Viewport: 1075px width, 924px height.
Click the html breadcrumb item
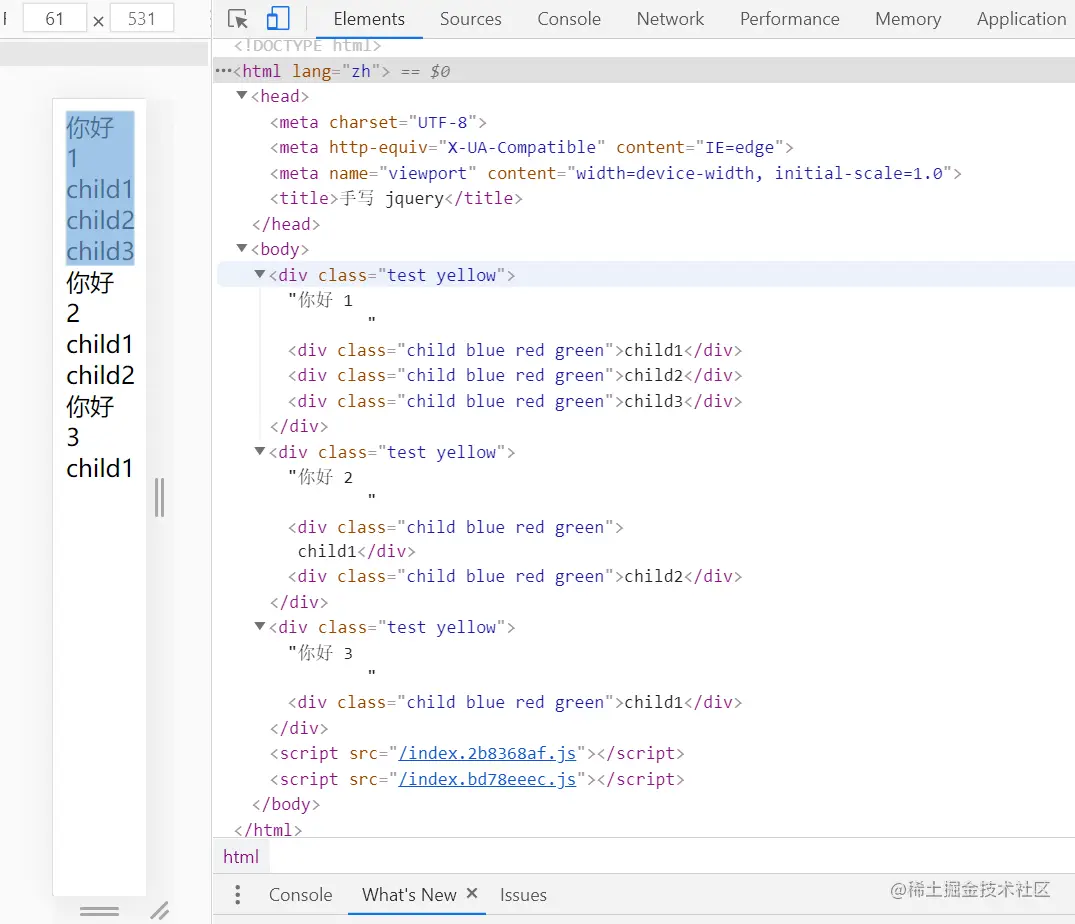[x=241, y=857]
